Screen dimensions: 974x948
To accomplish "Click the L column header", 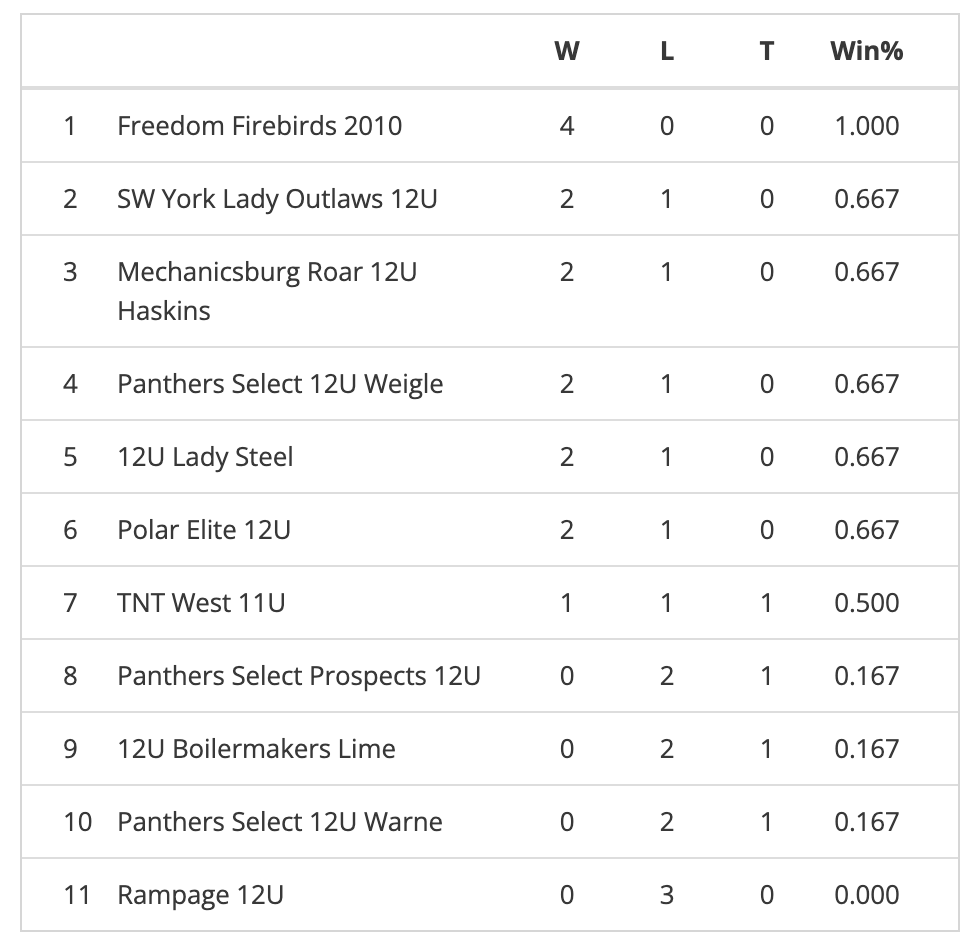I will click(x=667, y=51).
